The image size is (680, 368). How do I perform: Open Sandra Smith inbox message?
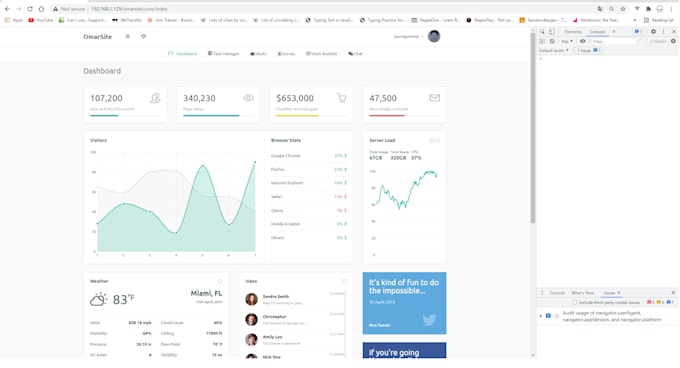click(295, 300)
